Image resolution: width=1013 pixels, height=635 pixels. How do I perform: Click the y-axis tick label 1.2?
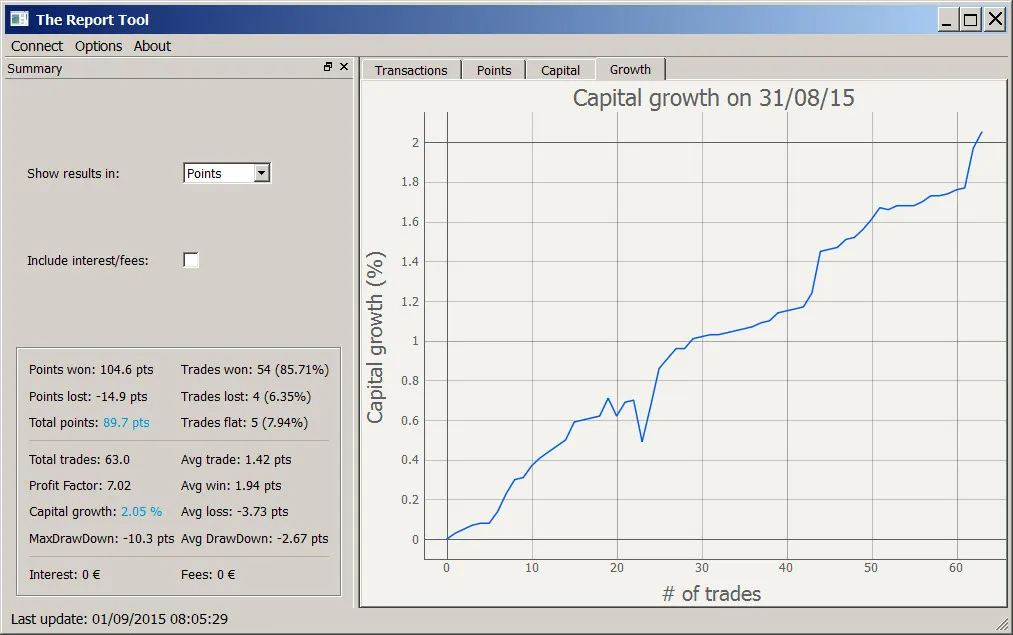pos(410,302)
